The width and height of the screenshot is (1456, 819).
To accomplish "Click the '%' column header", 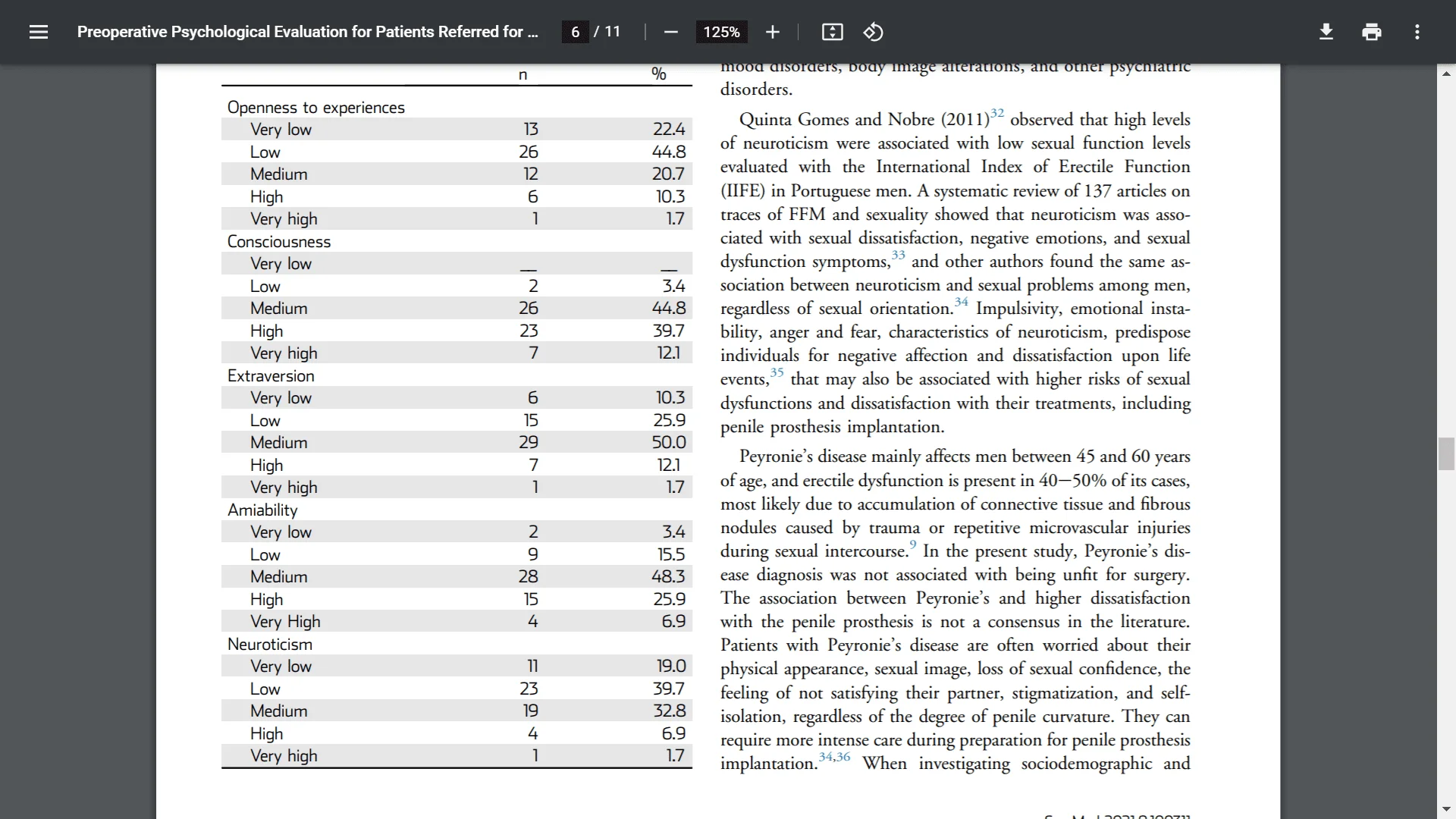I will coord(659,74).
